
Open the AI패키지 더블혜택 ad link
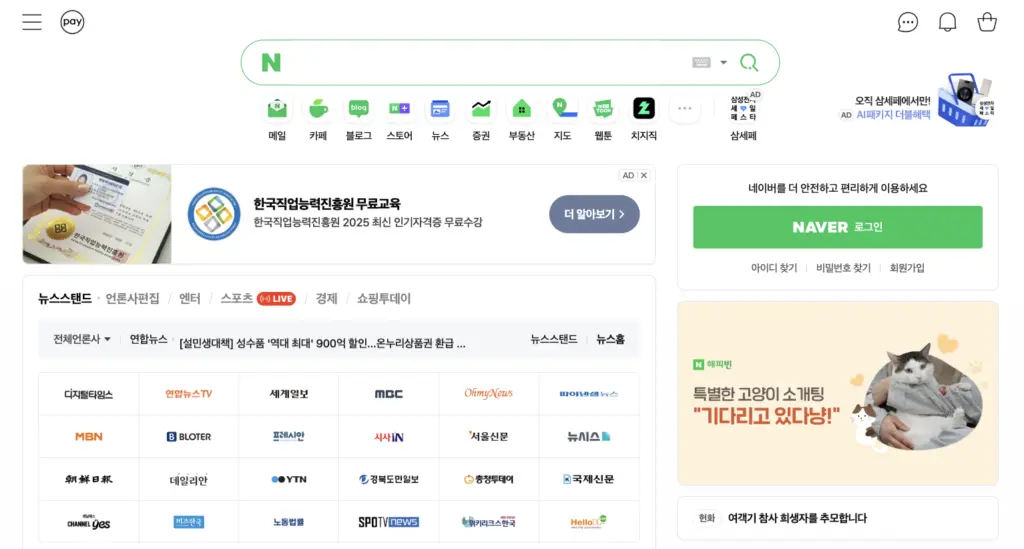(893, 115)
